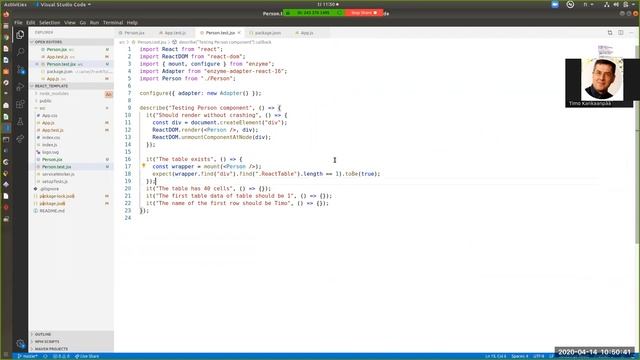
Task: Open the Run menu
Action: (x=94, y=22)
